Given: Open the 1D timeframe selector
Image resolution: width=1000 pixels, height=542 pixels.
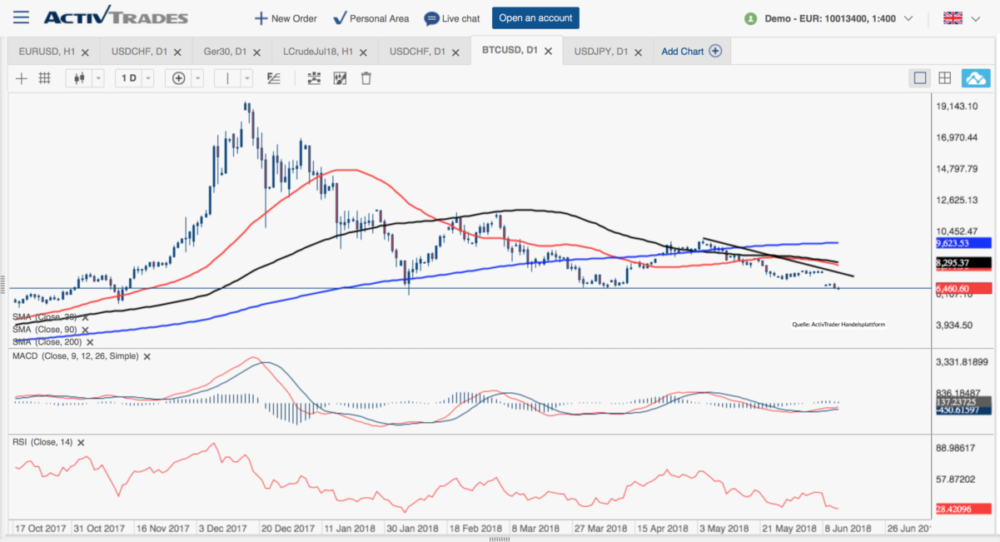Looking at the screenshot, I should pos(129,78).
